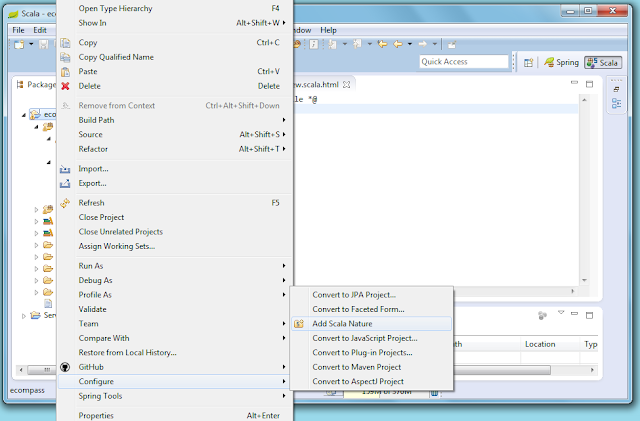
Task: Click the Copy Qualified Name icon
Action: [65, 57]
